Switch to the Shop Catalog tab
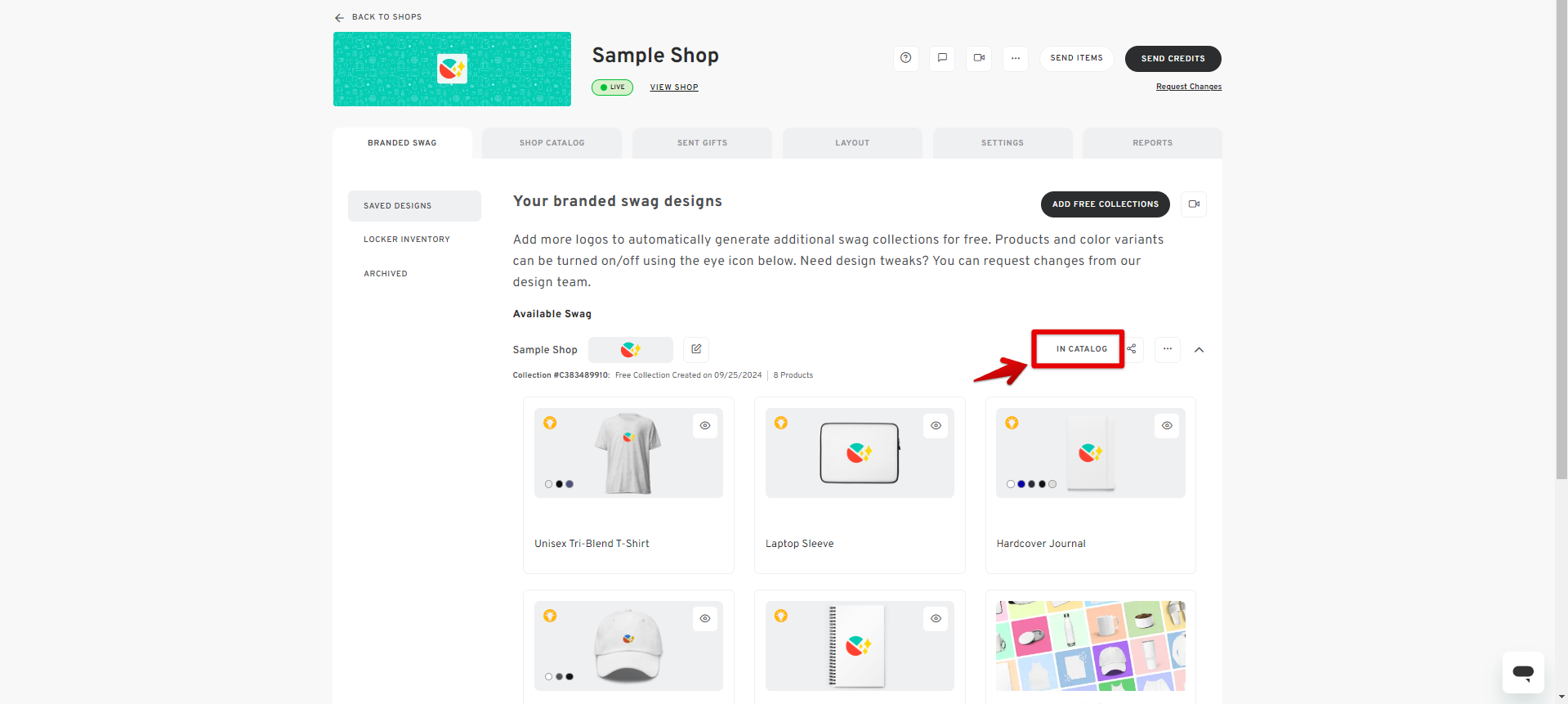This screenshot has width=1568, height=704. click(552, 143)
